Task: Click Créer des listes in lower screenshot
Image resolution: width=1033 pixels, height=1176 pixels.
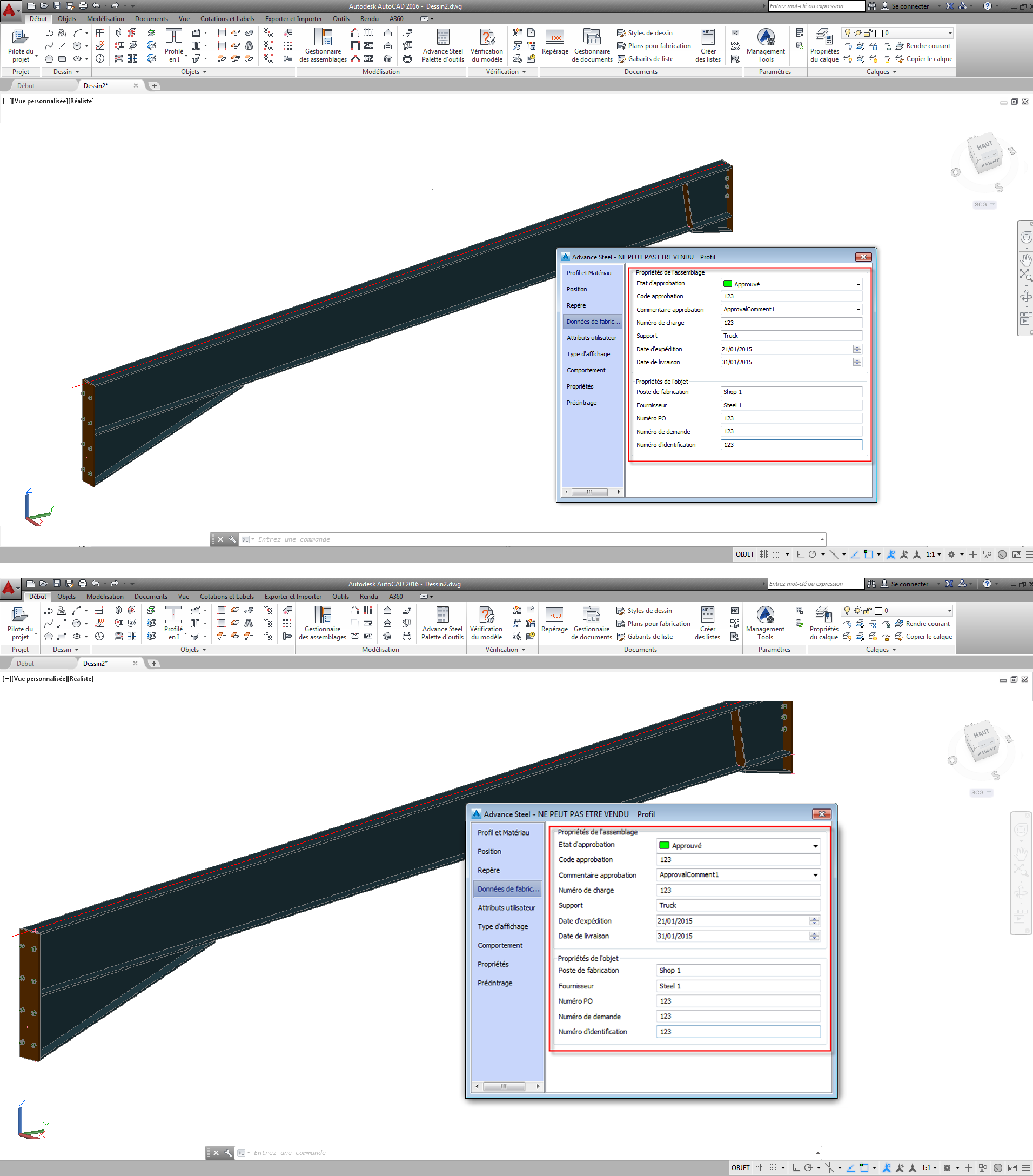Action: (x=707, y=623)
